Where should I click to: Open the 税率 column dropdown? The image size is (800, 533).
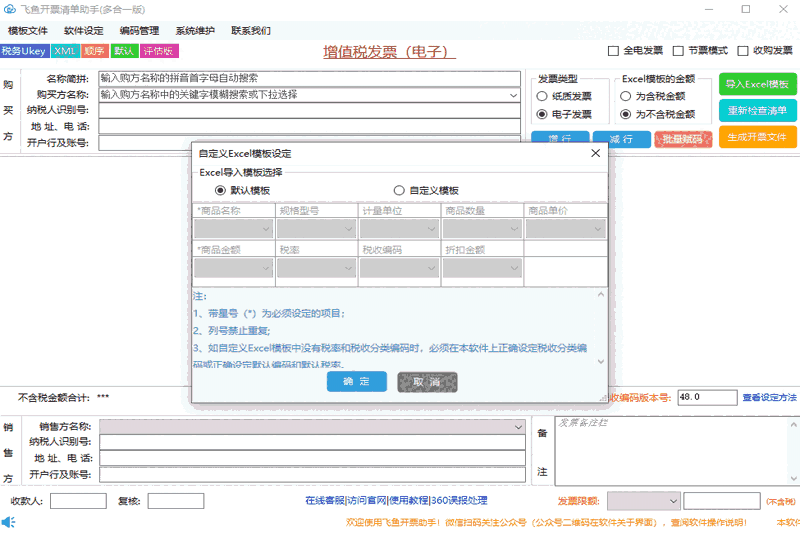316,268
